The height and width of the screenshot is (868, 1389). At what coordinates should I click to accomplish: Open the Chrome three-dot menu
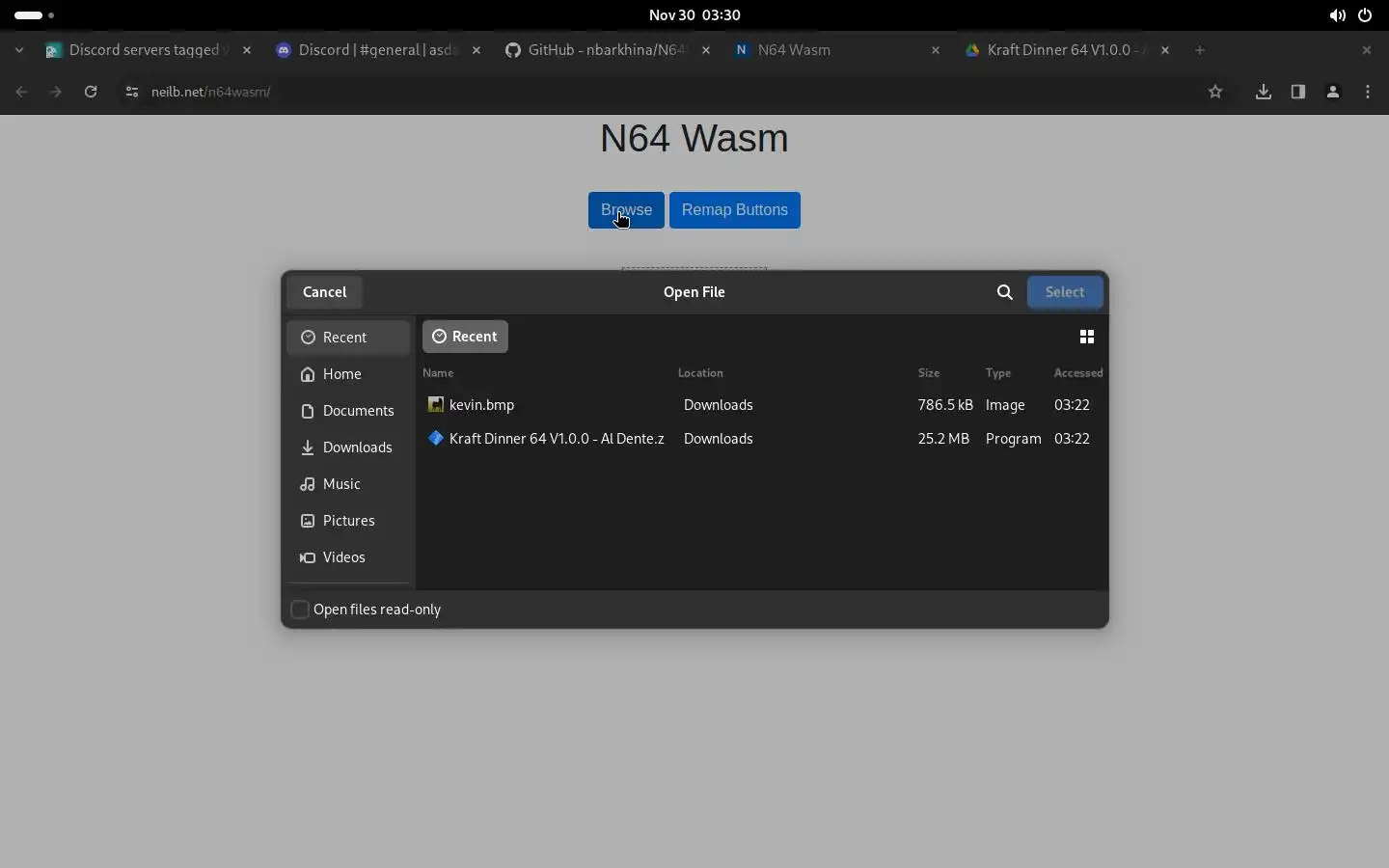point(1370,92)
